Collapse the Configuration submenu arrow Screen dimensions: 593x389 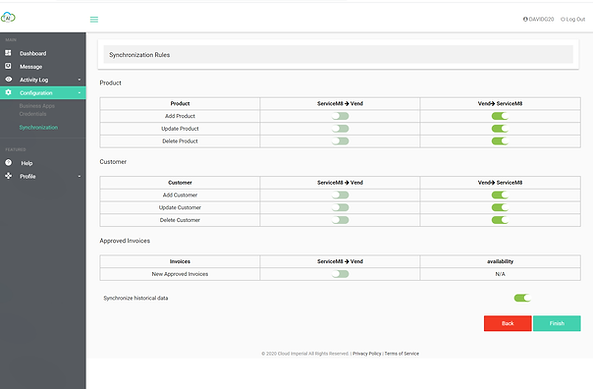pyautogui.click(x=79, y=93)
